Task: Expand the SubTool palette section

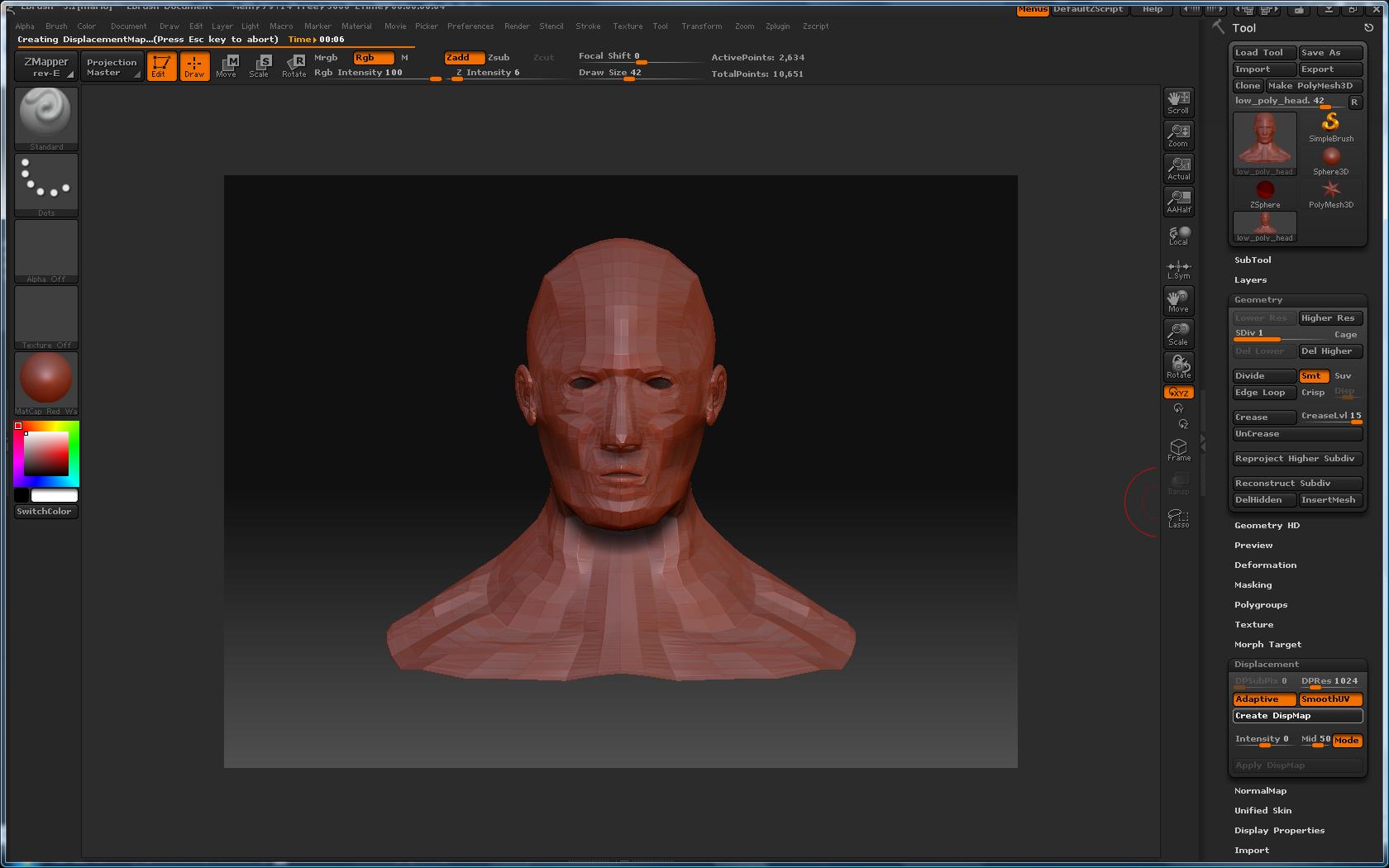Action: pyautogui.click(x=1253, y=260)
